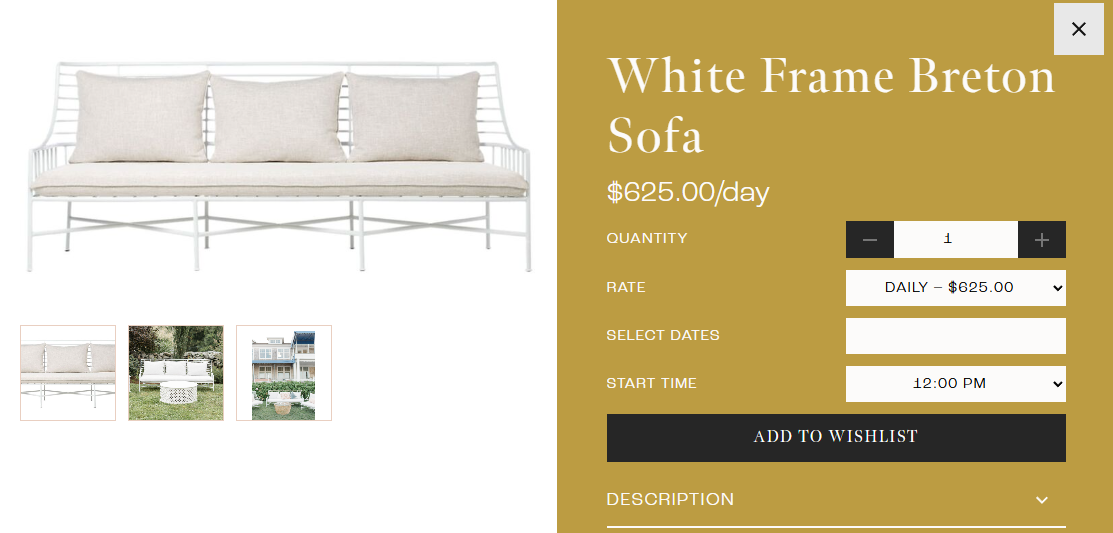
Task: Click the Start Time label
Action: [651, 383]
